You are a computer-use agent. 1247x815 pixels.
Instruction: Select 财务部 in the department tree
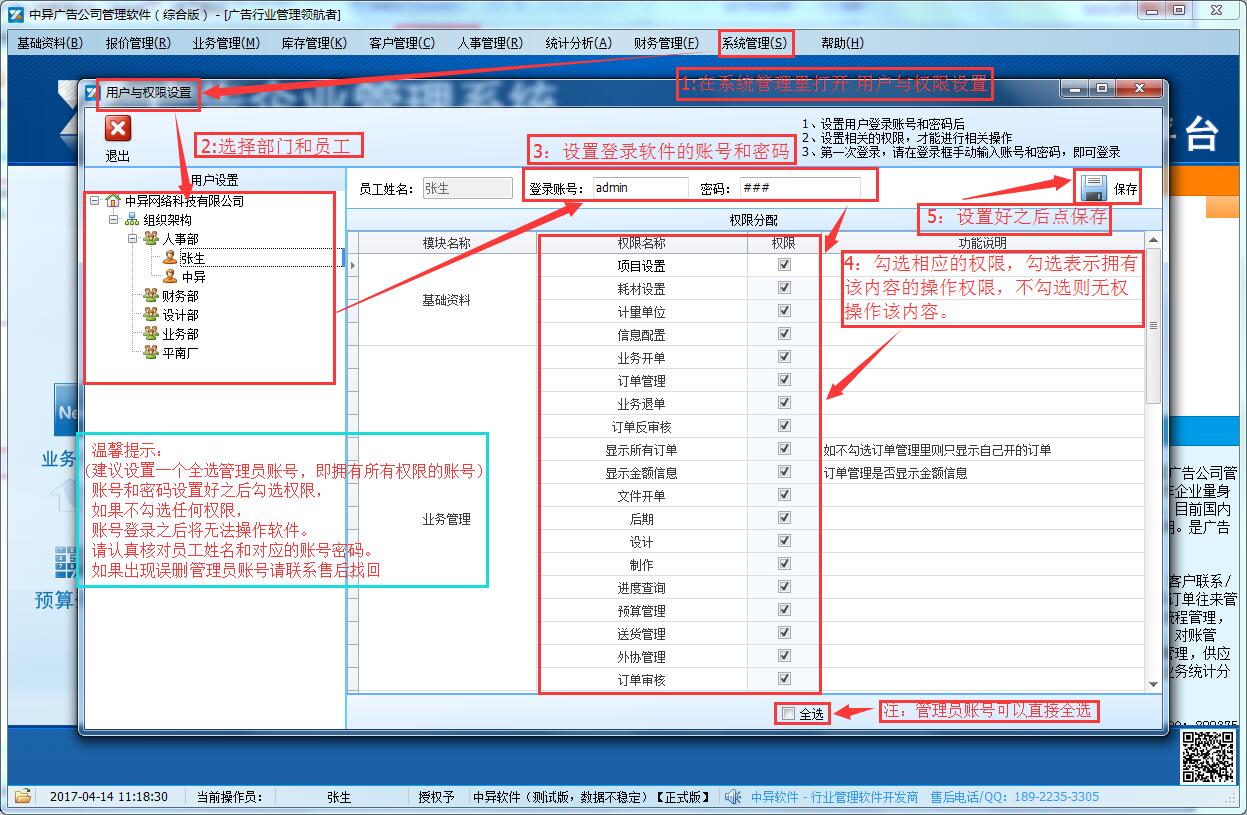pyautogui.click(x=181, y=296)
